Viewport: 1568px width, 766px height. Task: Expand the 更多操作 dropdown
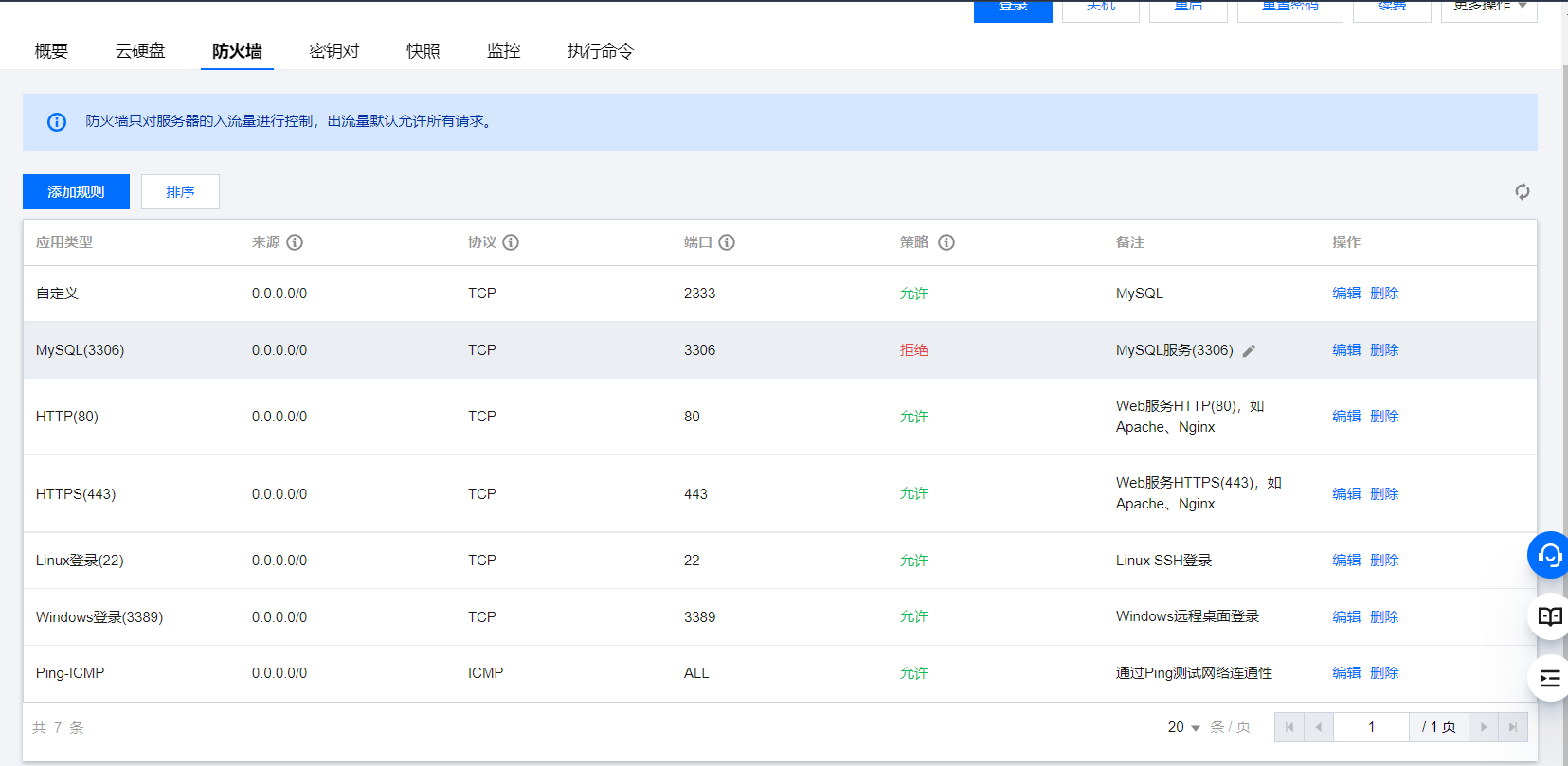pos(1489,9)
